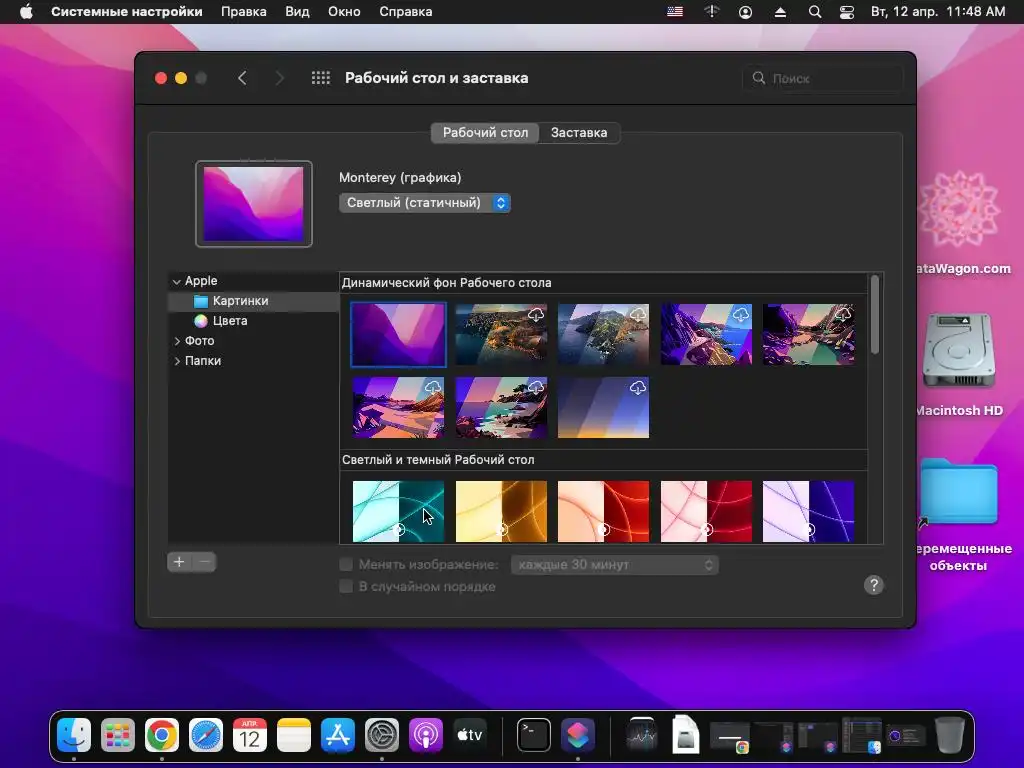
Task: Click the Apple logo menu
Action: 26,12
